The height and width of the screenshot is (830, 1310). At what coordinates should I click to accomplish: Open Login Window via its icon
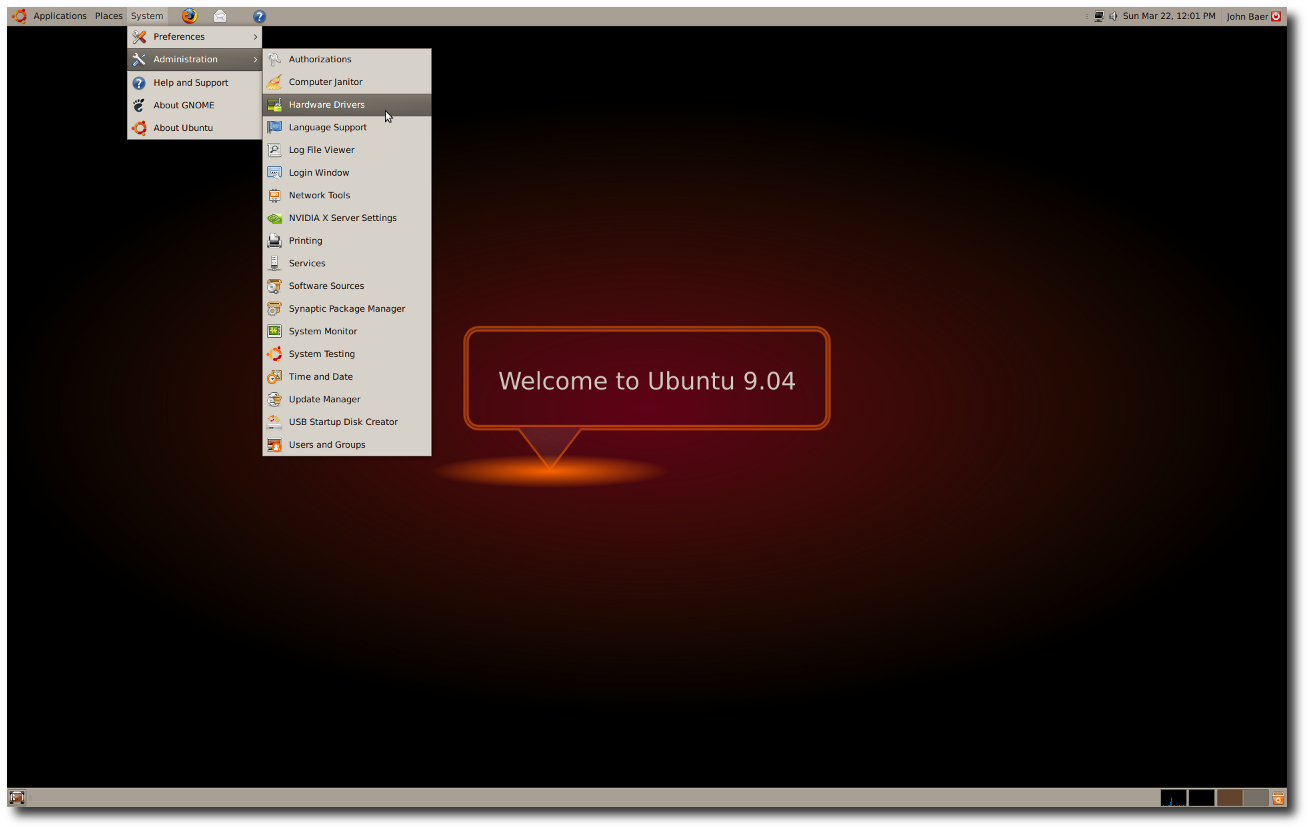[274, 172]
